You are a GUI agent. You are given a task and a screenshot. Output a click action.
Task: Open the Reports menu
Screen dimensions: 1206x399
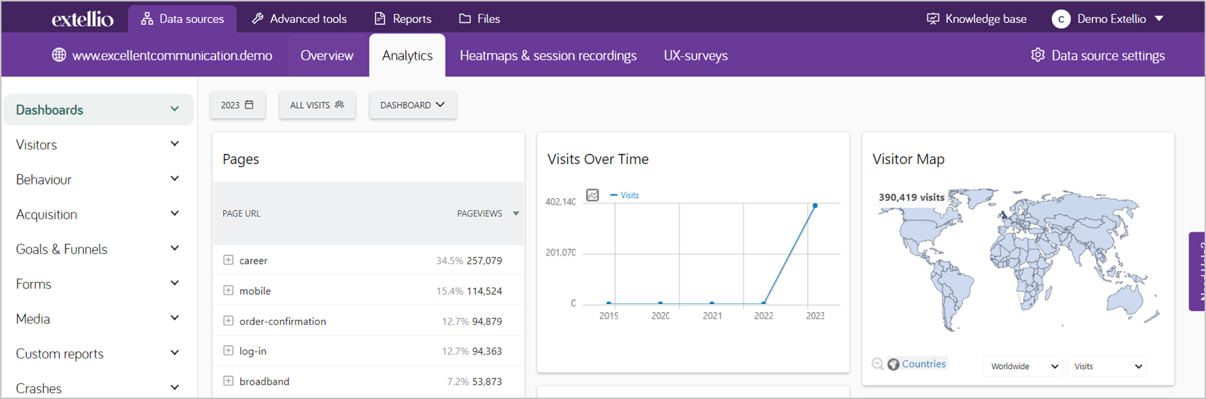click(x=402, y=19)
